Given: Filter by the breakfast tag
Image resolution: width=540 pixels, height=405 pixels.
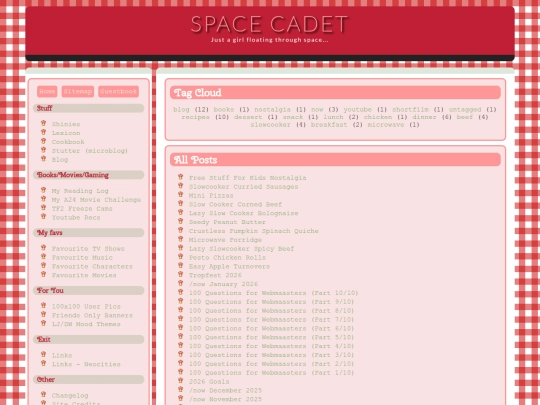Looking at the screenshot, I should tap(329, 125).
